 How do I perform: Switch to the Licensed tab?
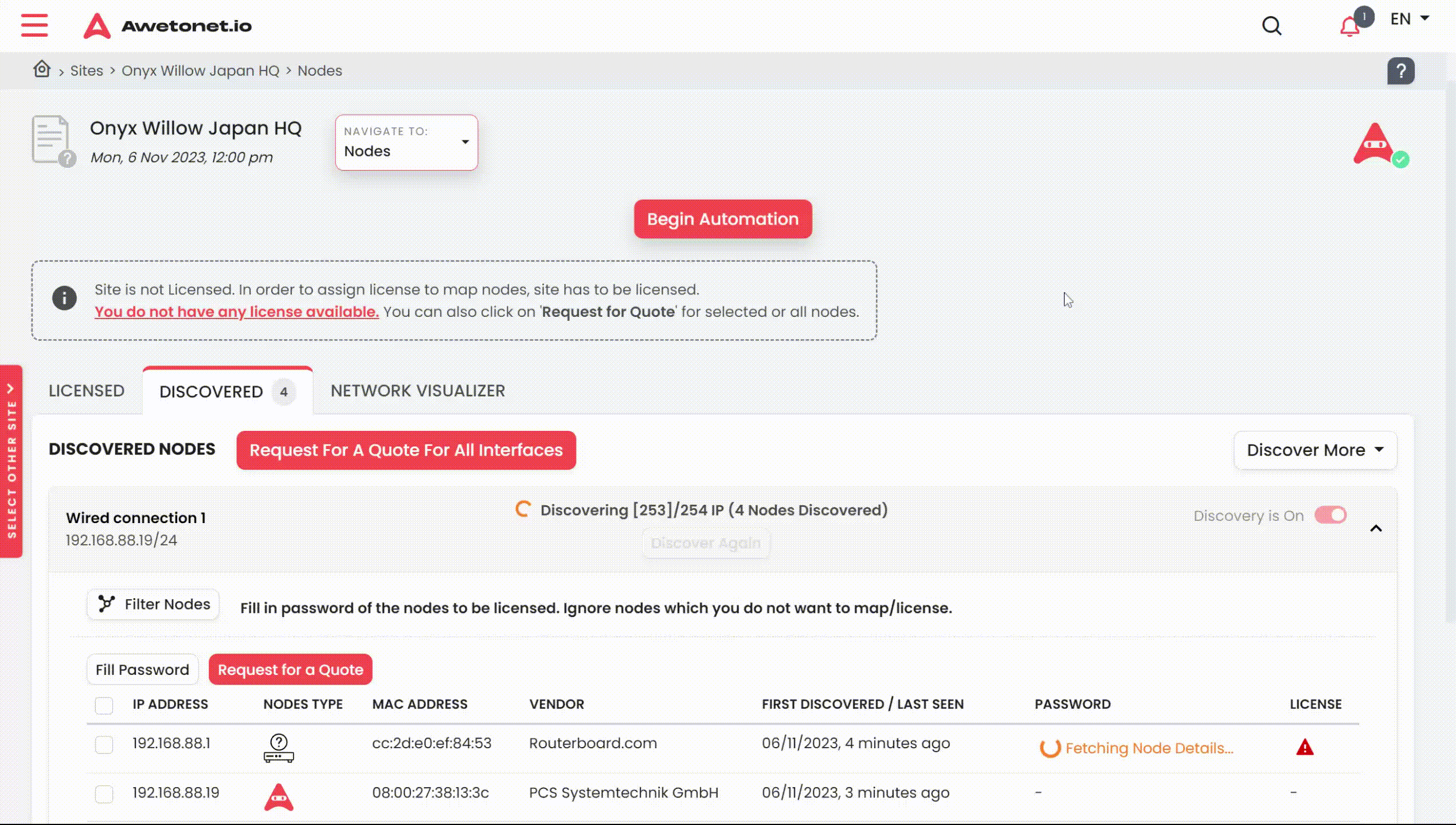click(87, 390)
